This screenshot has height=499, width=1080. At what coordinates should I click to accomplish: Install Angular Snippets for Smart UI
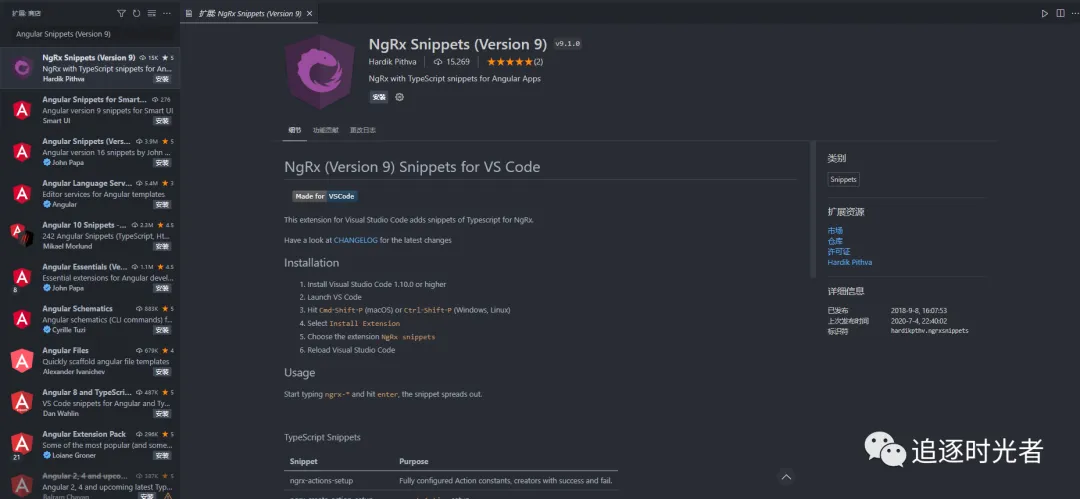click(162, 121)
